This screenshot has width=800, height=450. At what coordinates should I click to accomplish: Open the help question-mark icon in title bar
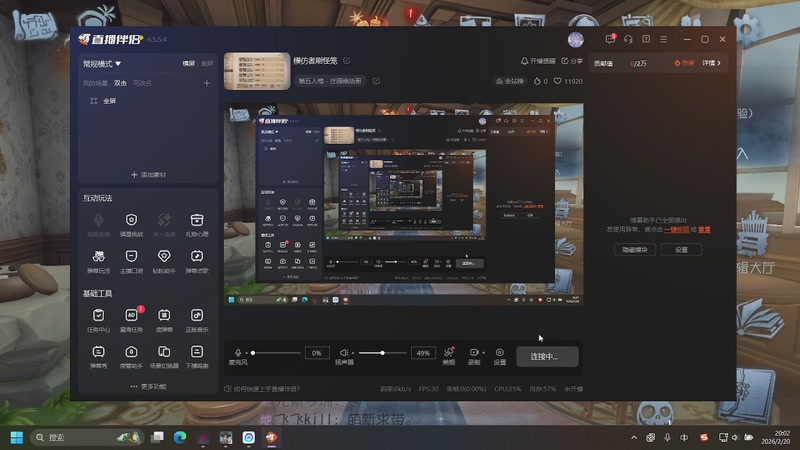tap(646, 39)
